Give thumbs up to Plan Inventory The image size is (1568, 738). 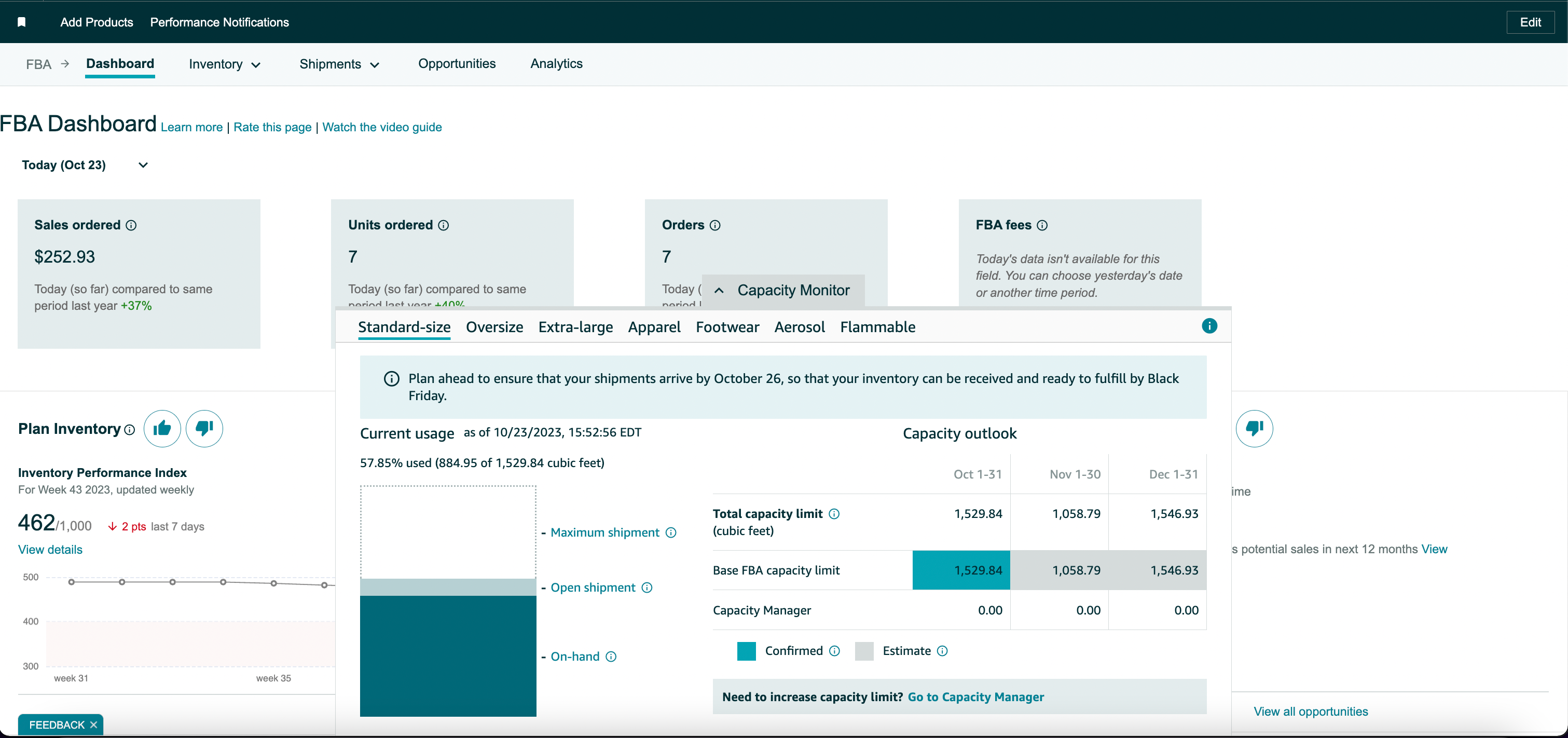(162, 429)
